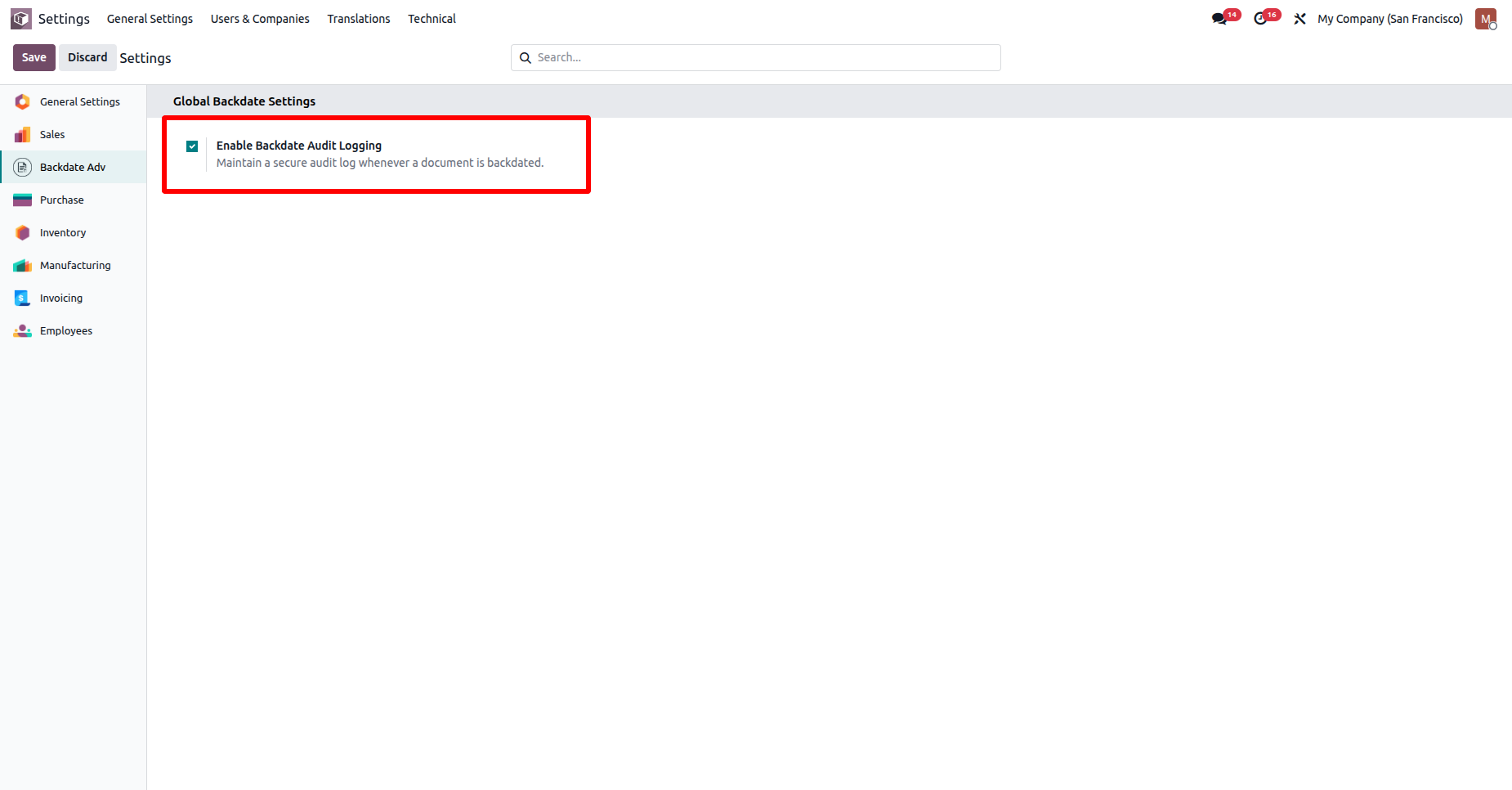The image size is (1512, 790).
Task: Click the Global Backdate Settings heading
Action: coord(244,101)
